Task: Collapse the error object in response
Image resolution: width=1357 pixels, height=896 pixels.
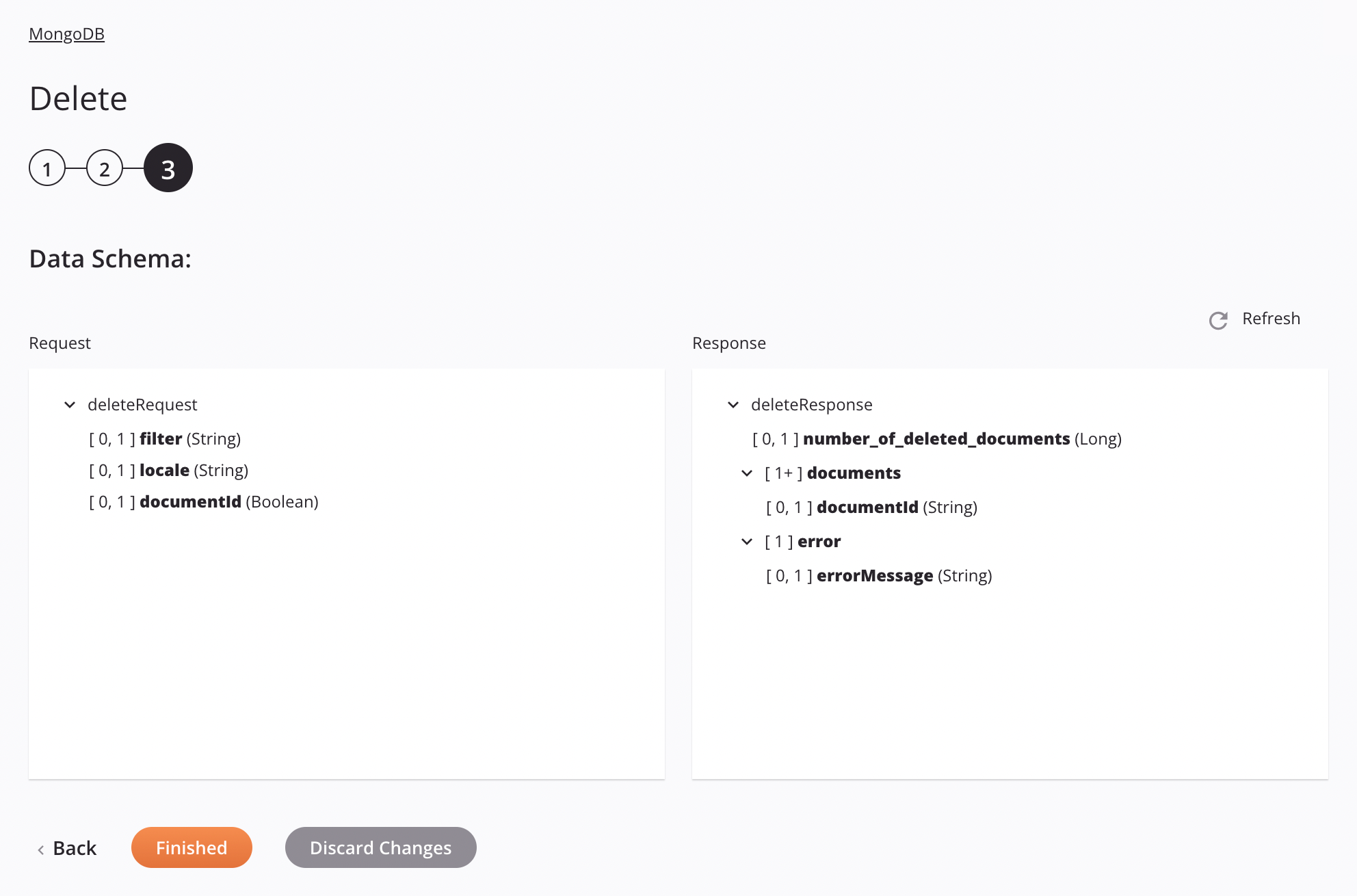Action: 745,541
